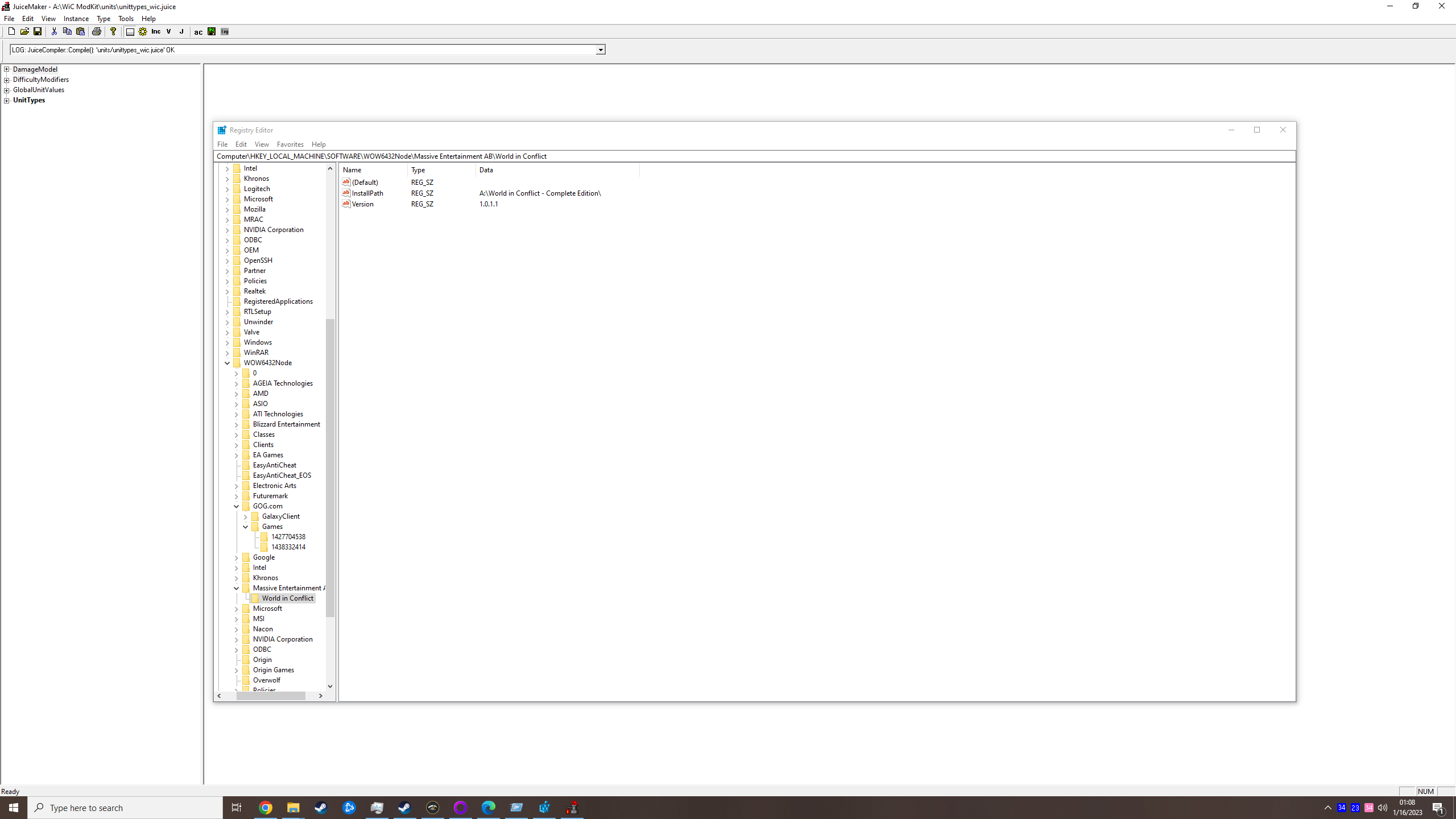The image size is (1456, 819).
Task: Collapse the GOG.com registry key
Action: pos(236,506)
